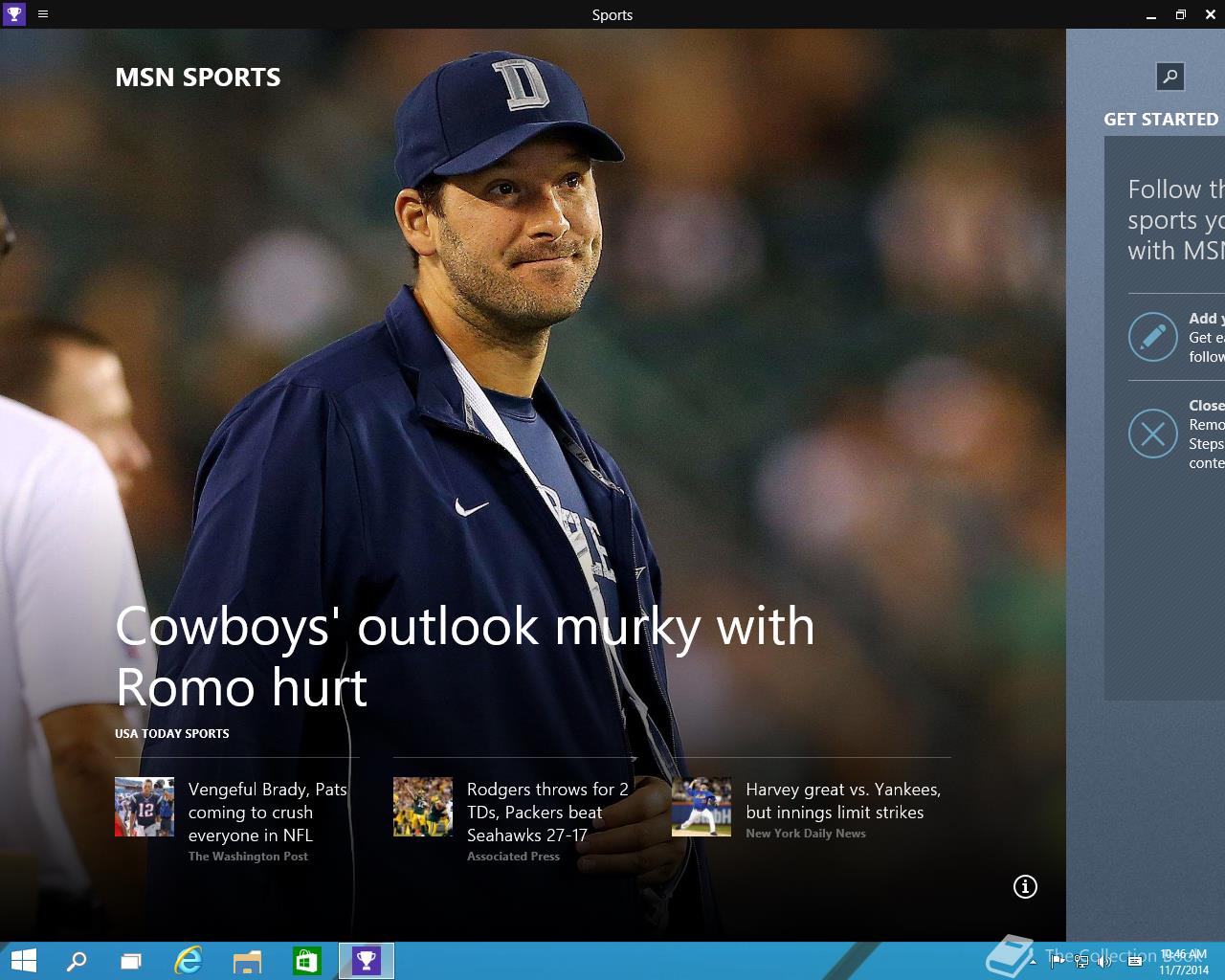Show hidden system tray icons arrow
The height and width of the screenshot is (980, 1225).
click(1034, 962)
